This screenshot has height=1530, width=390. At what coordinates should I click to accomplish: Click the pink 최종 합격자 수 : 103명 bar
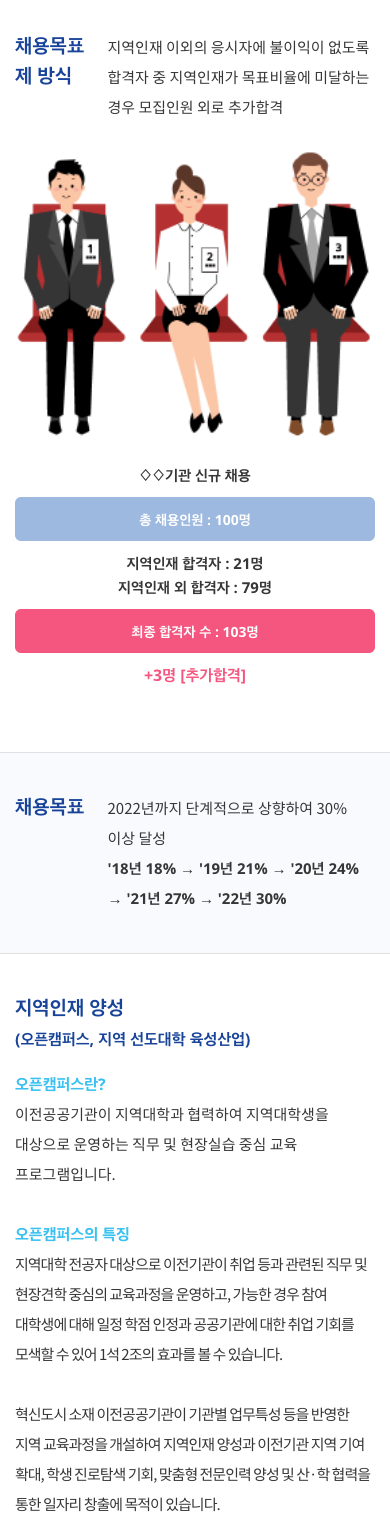tap(195, 631)
